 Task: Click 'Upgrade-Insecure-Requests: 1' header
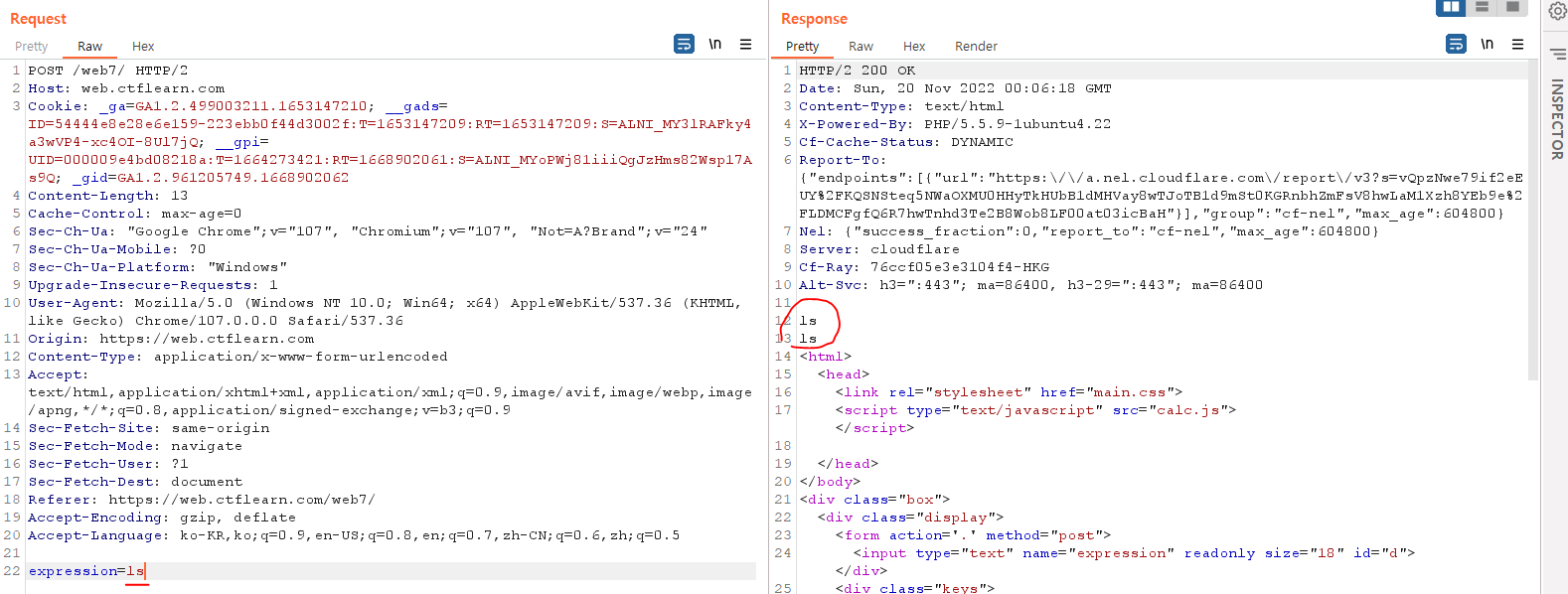152,285
